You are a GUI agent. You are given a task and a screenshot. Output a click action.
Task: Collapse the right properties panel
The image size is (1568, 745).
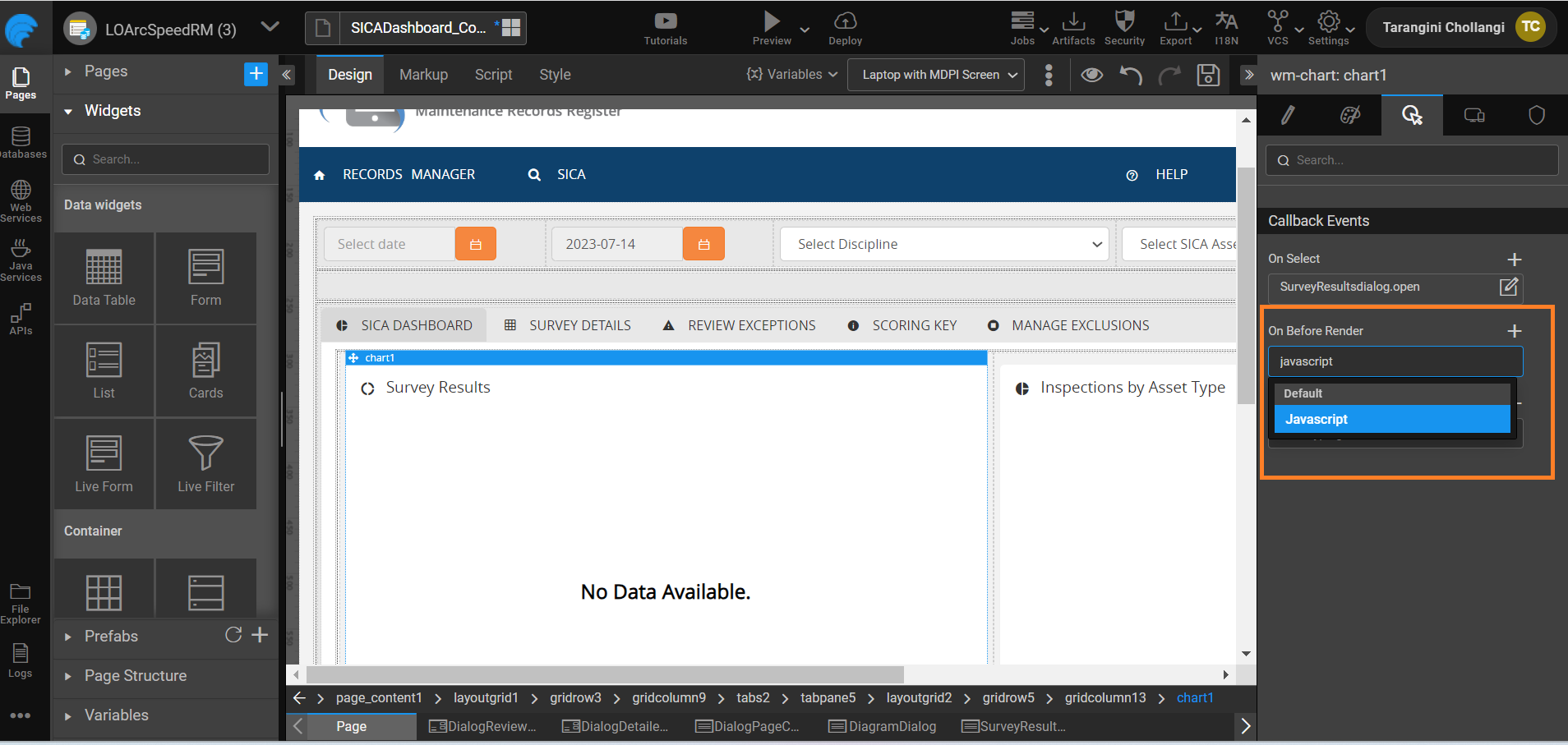[1248, 75]
